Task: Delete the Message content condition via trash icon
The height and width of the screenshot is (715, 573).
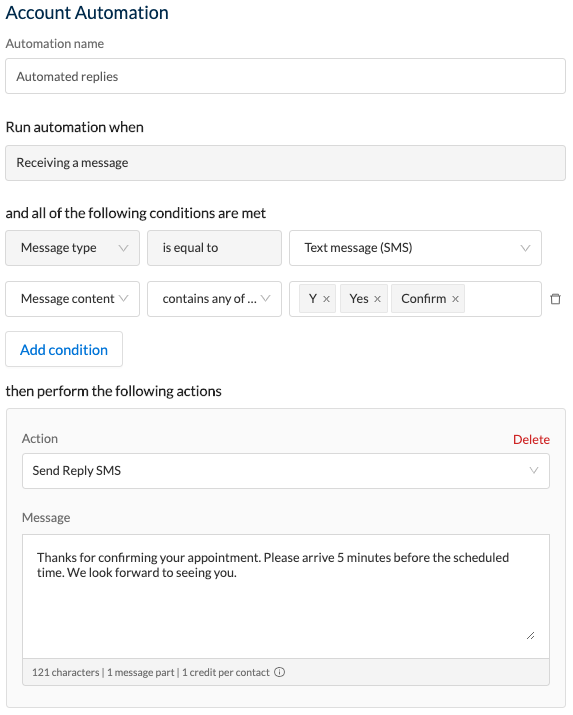Action: pyautogui.click(x=555, y=299)
